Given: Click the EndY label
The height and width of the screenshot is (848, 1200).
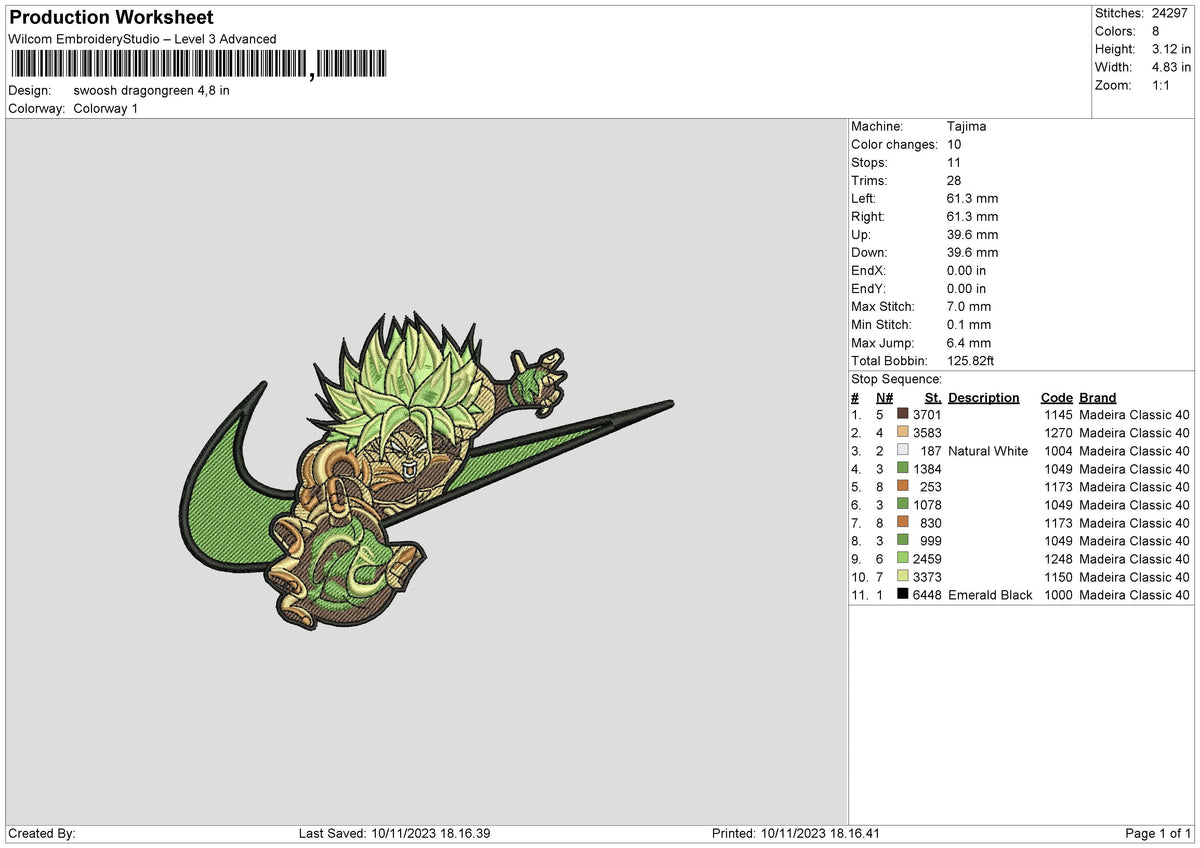Looking at the screenshot, I should (868, 288).
